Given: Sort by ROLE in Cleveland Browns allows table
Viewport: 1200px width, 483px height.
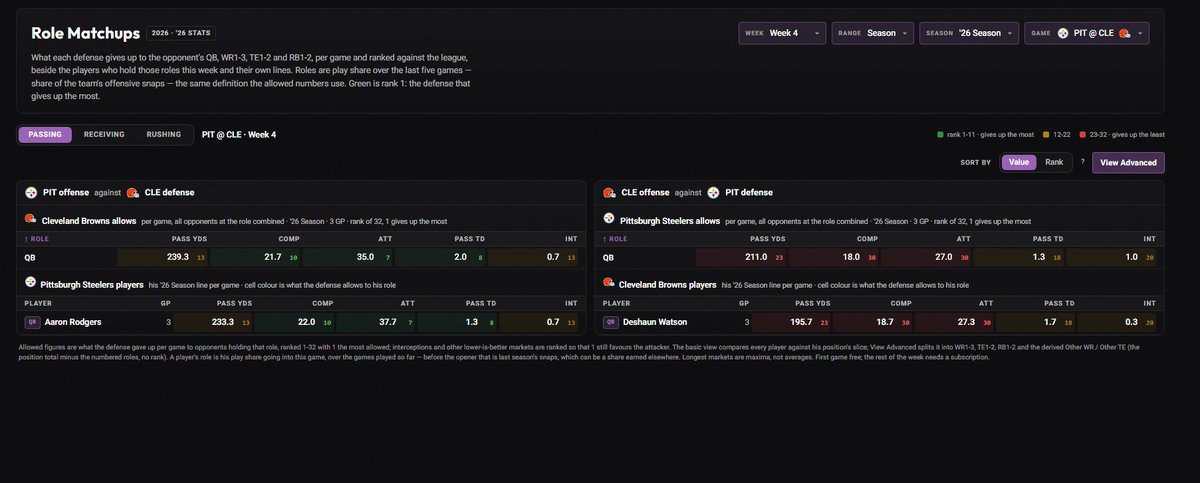Looking at the screenshot, I should 36,239.
